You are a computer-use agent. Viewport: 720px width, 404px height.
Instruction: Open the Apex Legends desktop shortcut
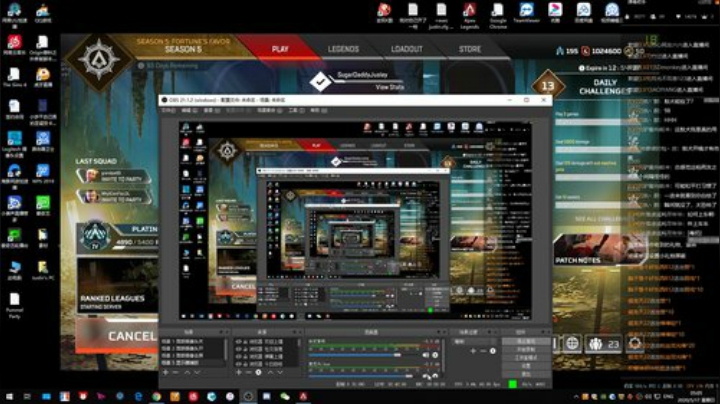tap(469, 15)
